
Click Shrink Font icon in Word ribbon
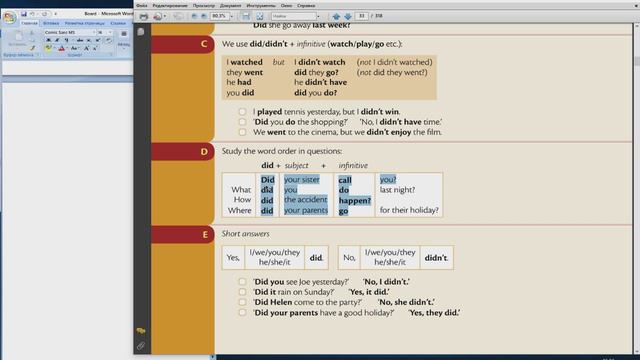(95, 49)
